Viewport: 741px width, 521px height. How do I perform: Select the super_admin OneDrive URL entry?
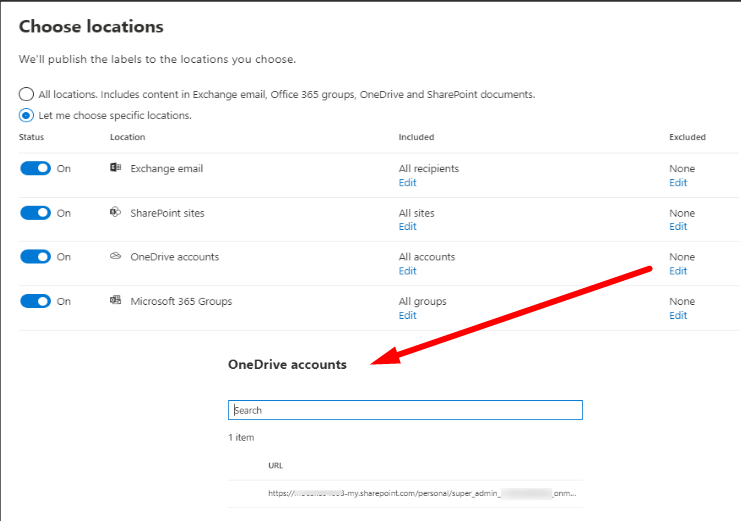click(421, 493)
